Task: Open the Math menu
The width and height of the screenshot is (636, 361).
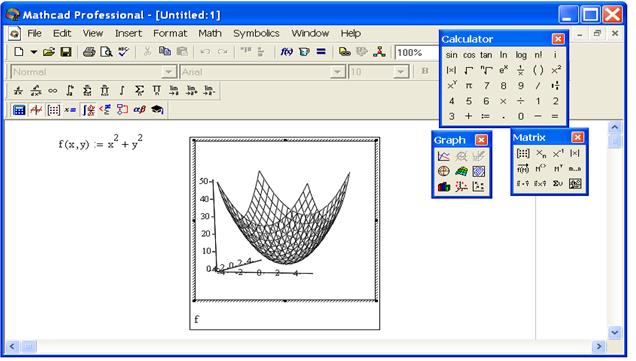Action: (210, 33)
